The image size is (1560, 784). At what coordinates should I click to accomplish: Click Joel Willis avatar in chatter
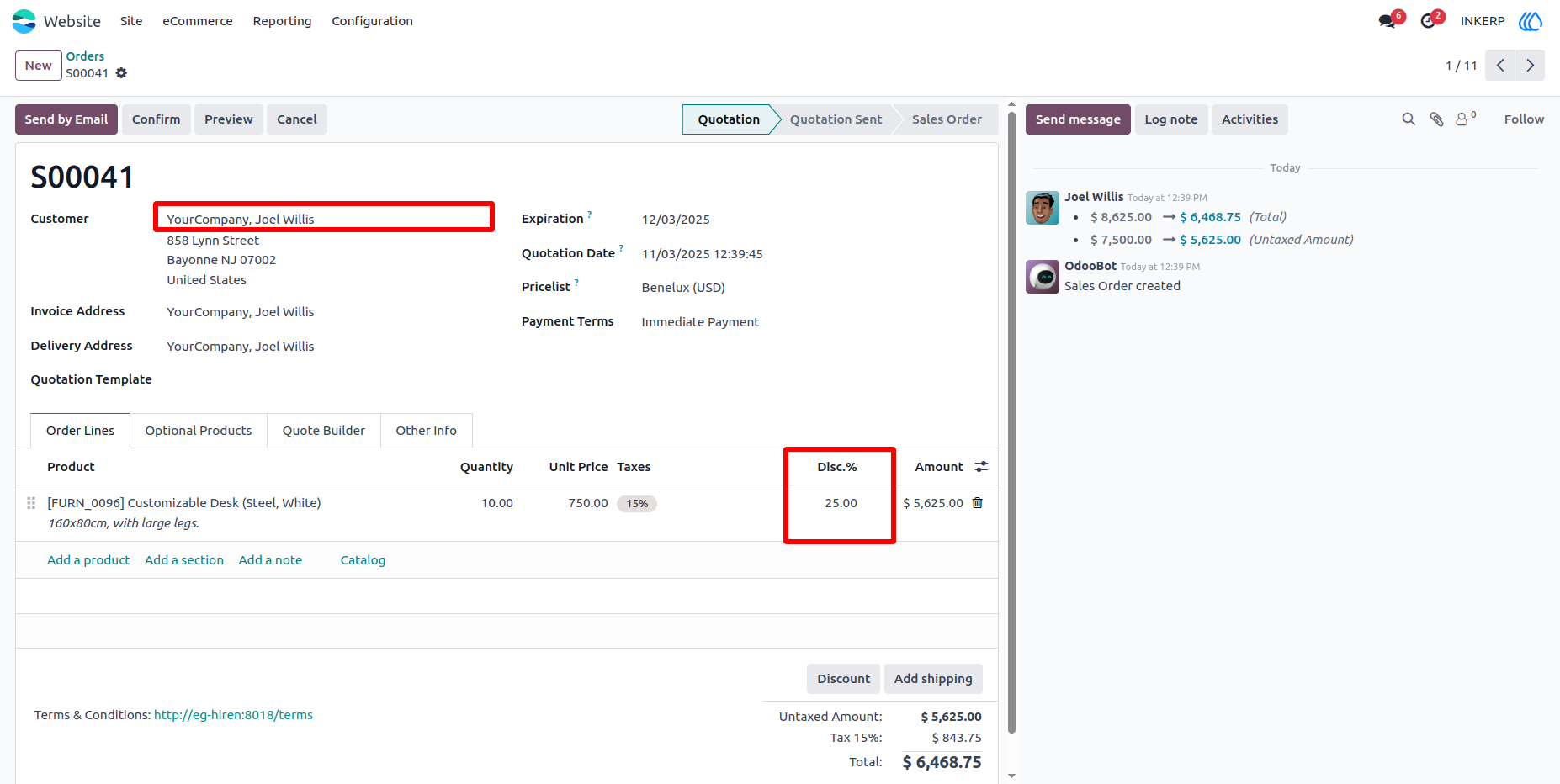click(1043, 208)
